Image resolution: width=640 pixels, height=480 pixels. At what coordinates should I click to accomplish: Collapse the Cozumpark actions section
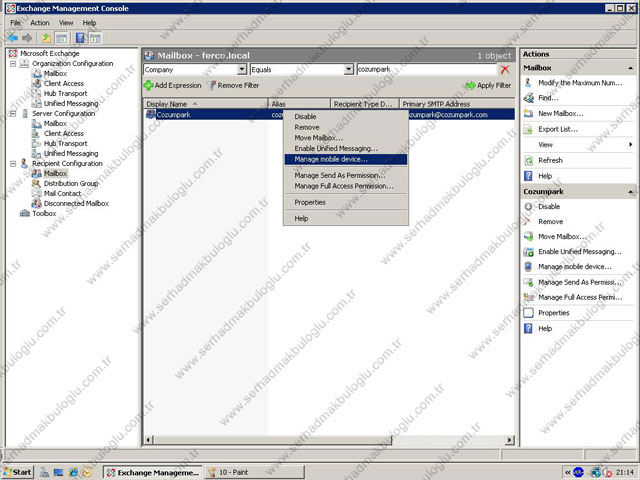(x=631, y=192)
